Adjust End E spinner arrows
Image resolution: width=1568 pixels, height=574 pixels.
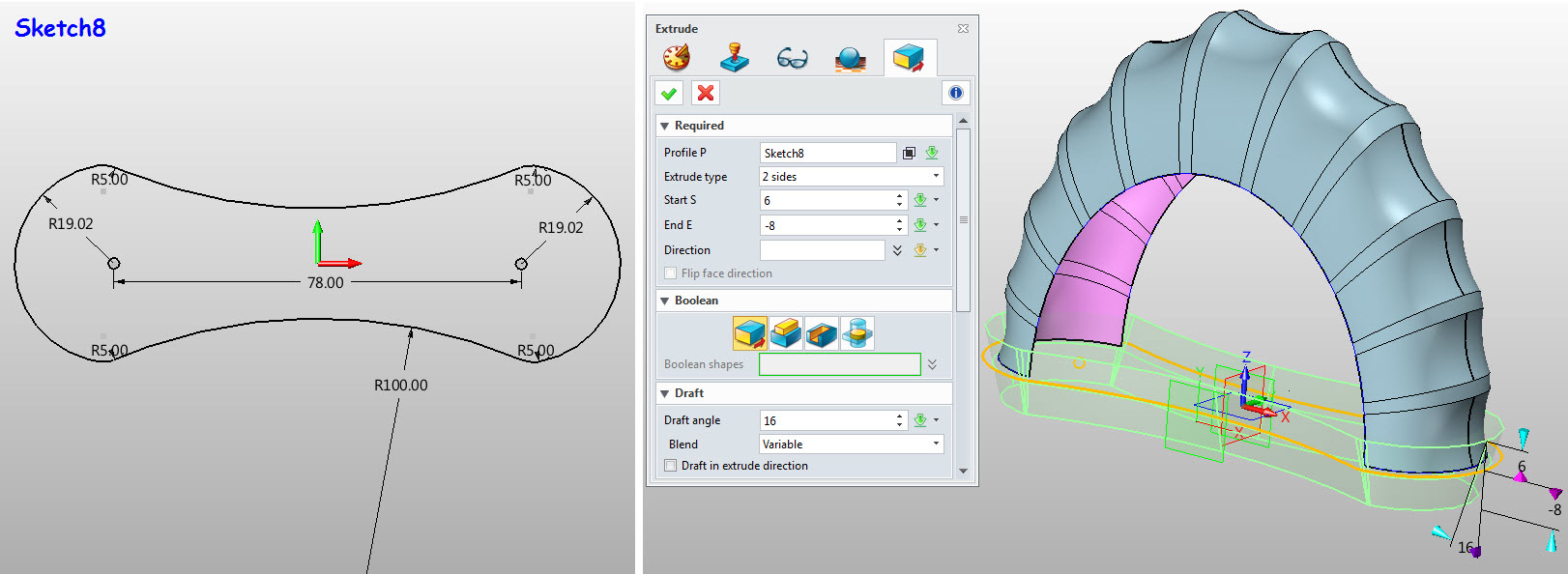[x=900, y=225]
